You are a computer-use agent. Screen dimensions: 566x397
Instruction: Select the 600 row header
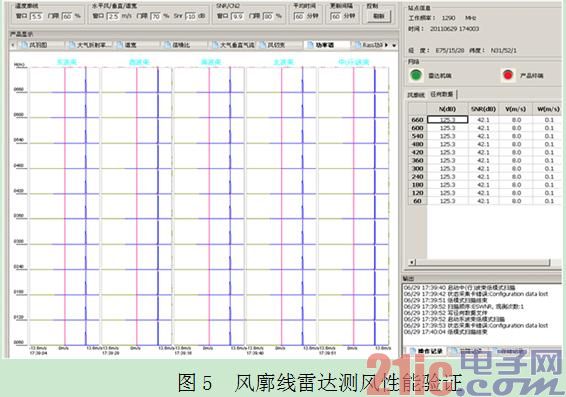(417, 128)
